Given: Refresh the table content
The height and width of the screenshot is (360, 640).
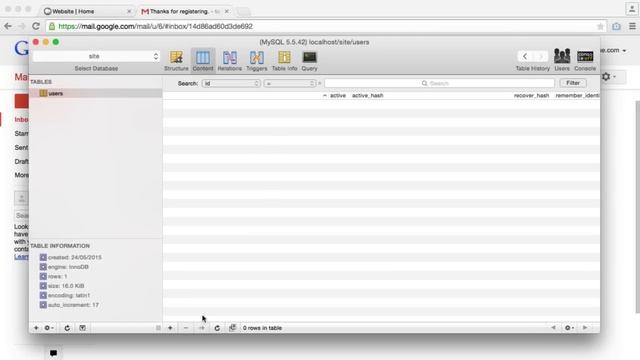Looking at the screenshot, I should click(217, 328).
